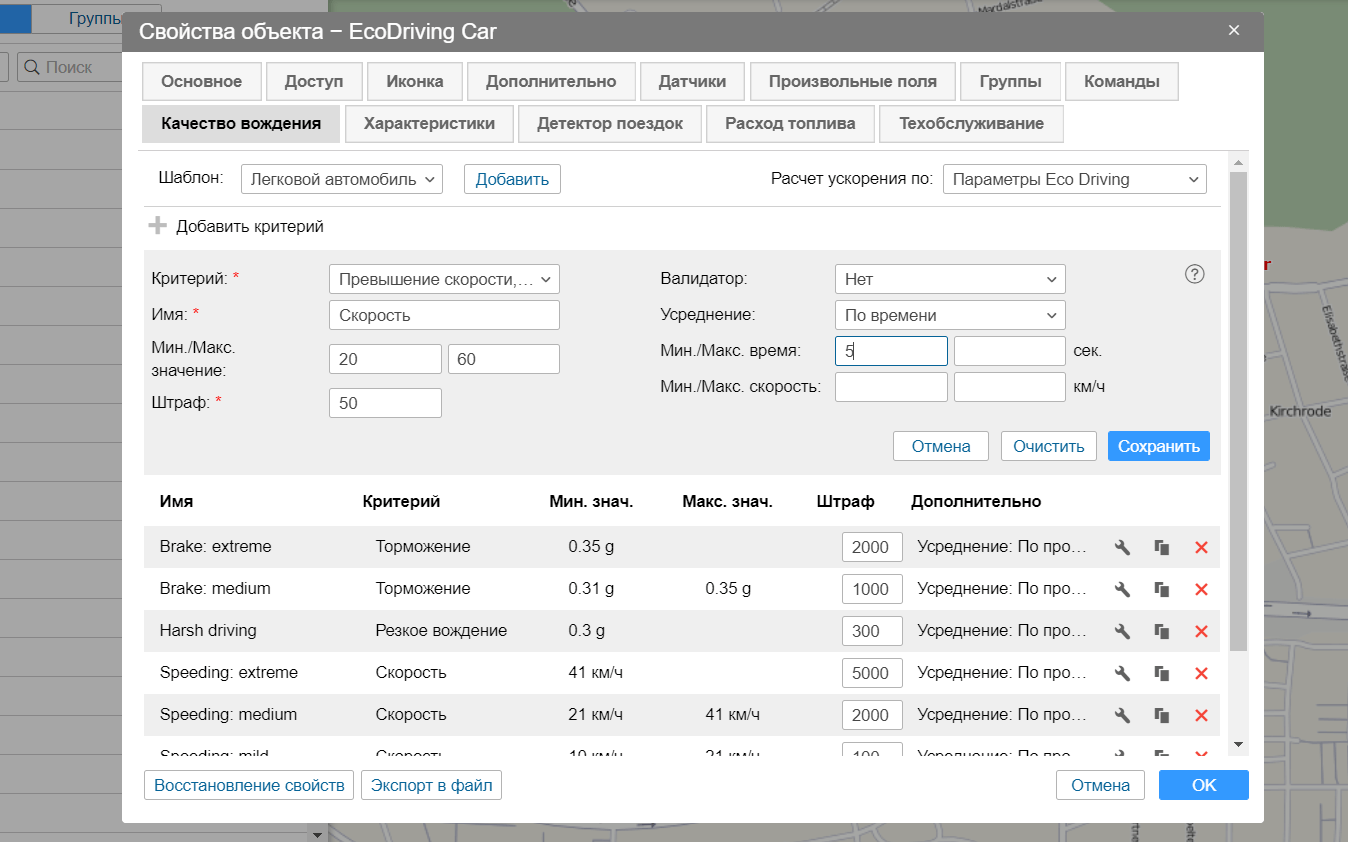This screenshot has width=1348, height=842.
Task: Switch to the Иконка tab
Action: 415,82
